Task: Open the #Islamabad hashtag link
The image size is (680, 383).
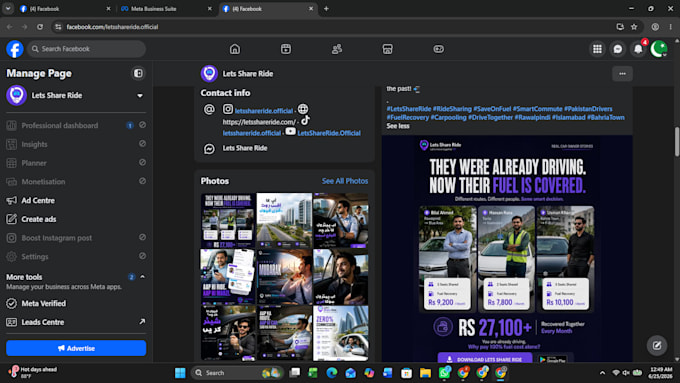Action: click(569, 117)
